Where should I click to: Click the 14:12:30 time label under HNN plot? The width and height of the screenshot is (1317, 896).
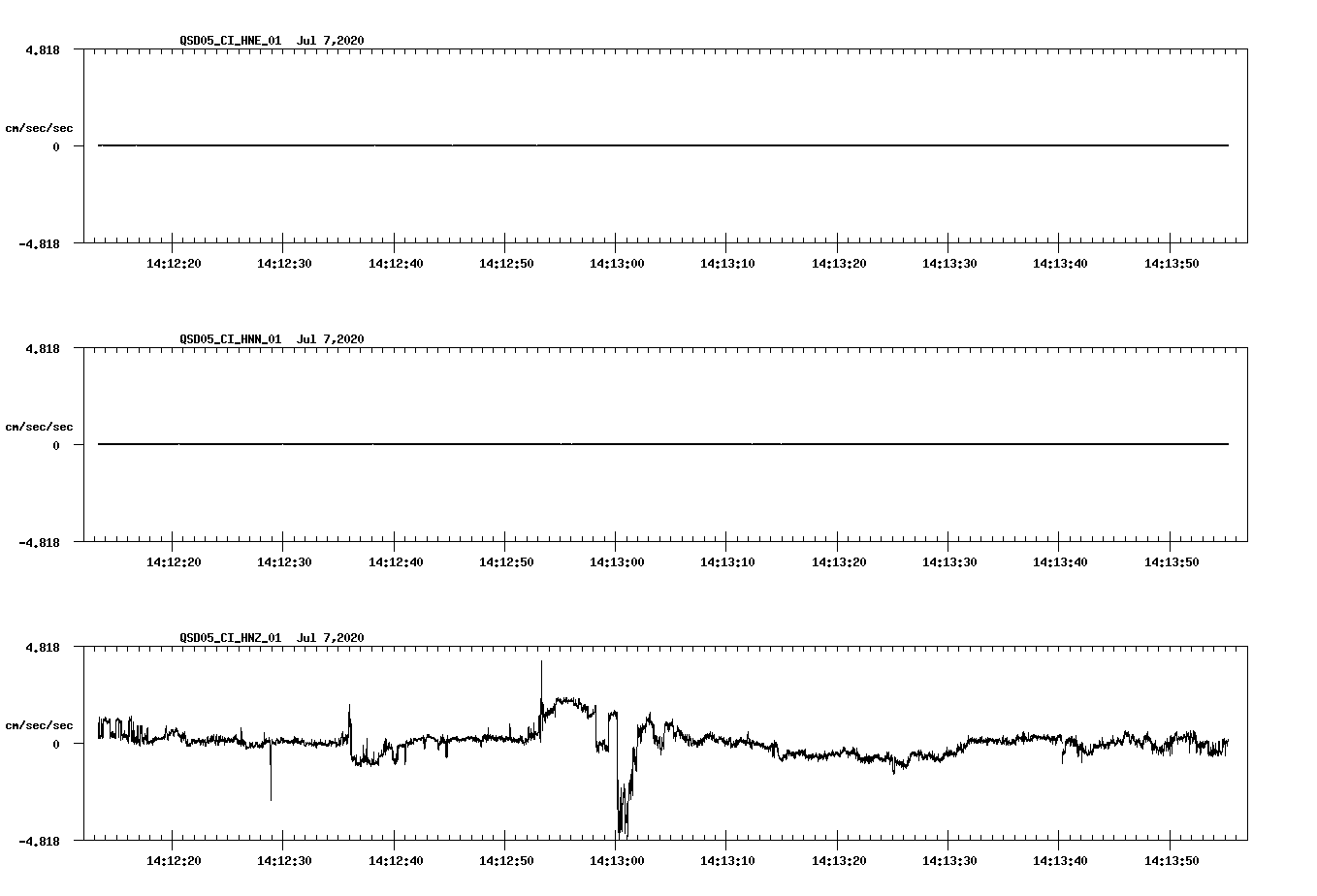[x=284, y=562]
